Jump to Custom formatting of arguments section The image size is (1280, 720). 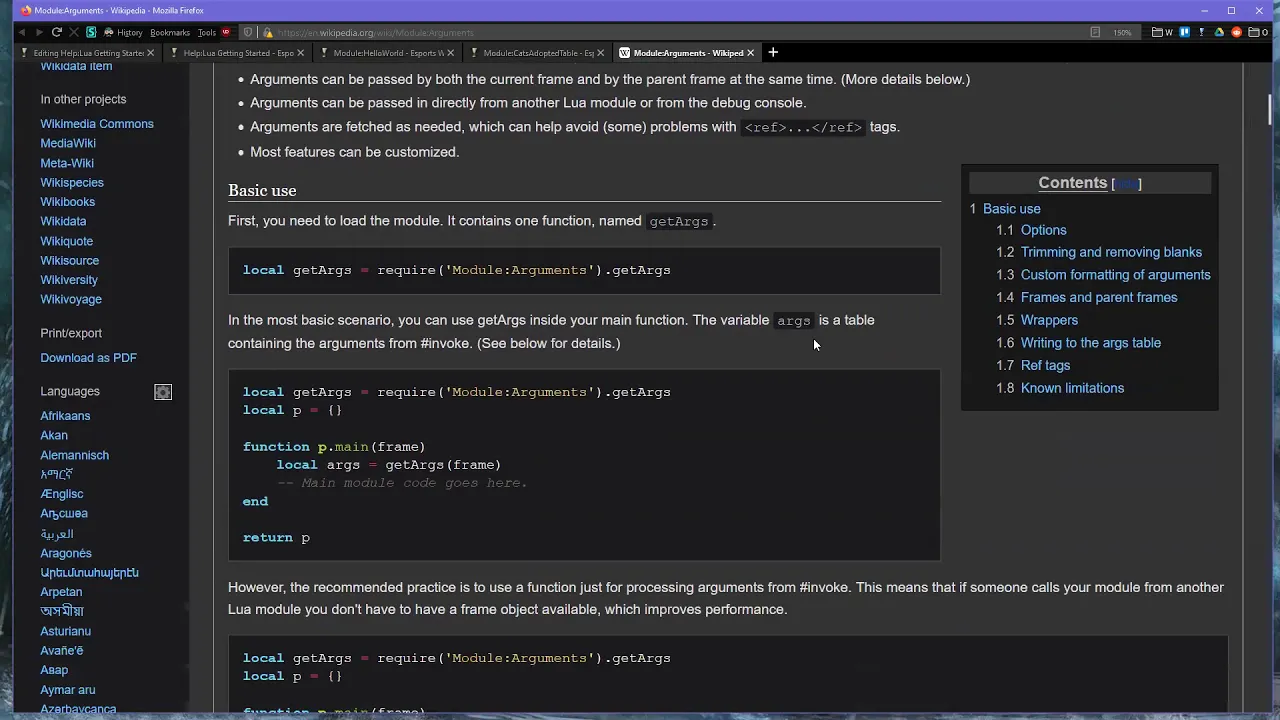coord(1115,275)
